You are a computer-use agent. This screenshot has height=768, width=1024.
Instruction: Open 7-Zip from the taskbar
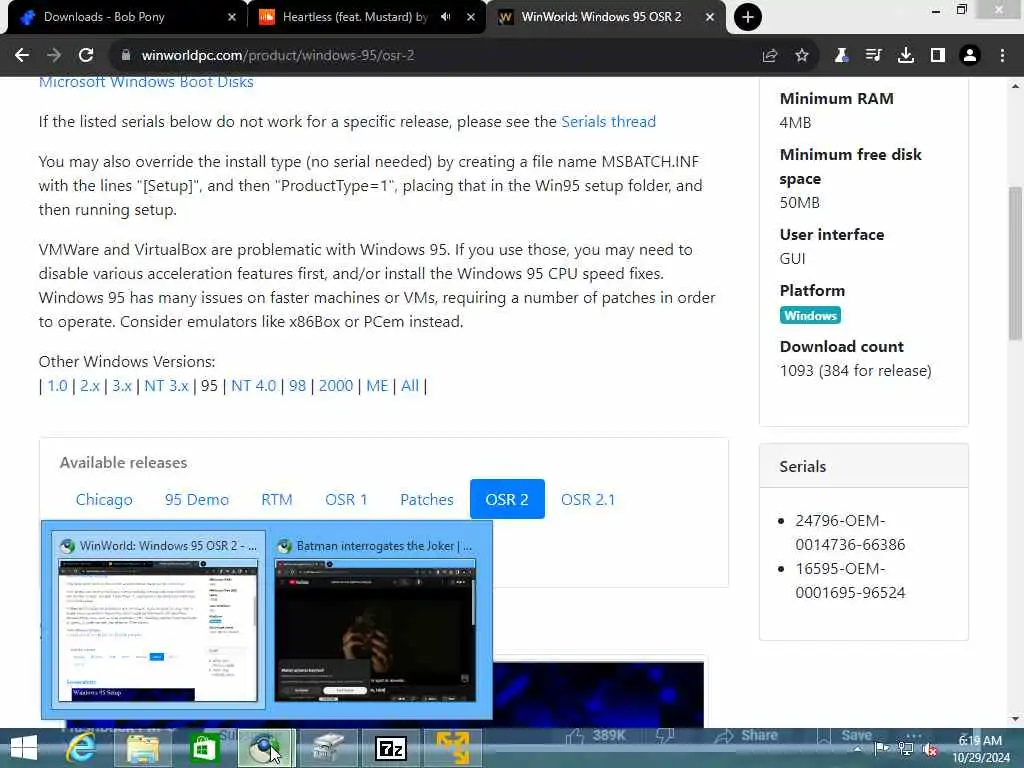pos(391,748)
